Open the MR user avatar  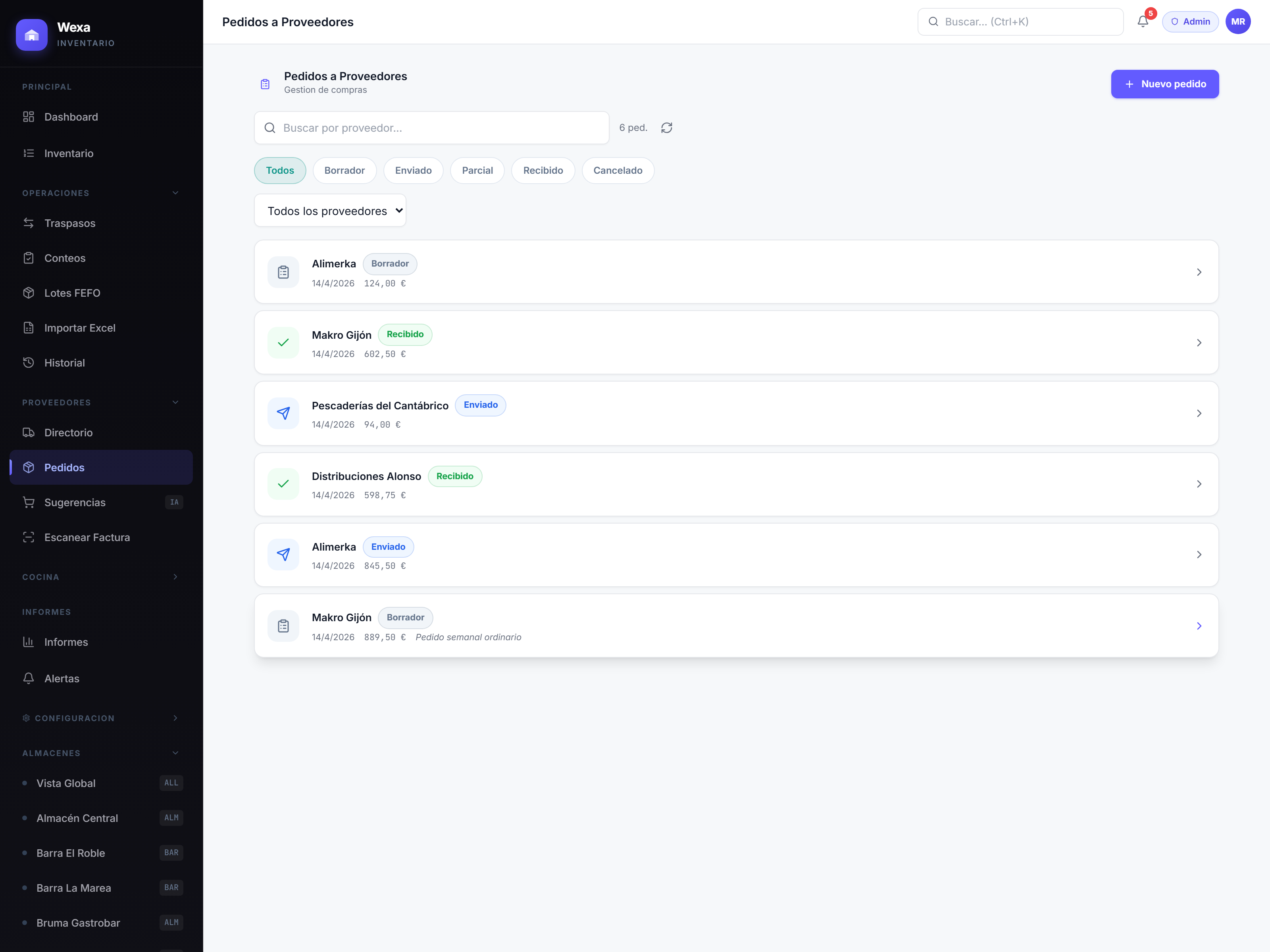1238,22
